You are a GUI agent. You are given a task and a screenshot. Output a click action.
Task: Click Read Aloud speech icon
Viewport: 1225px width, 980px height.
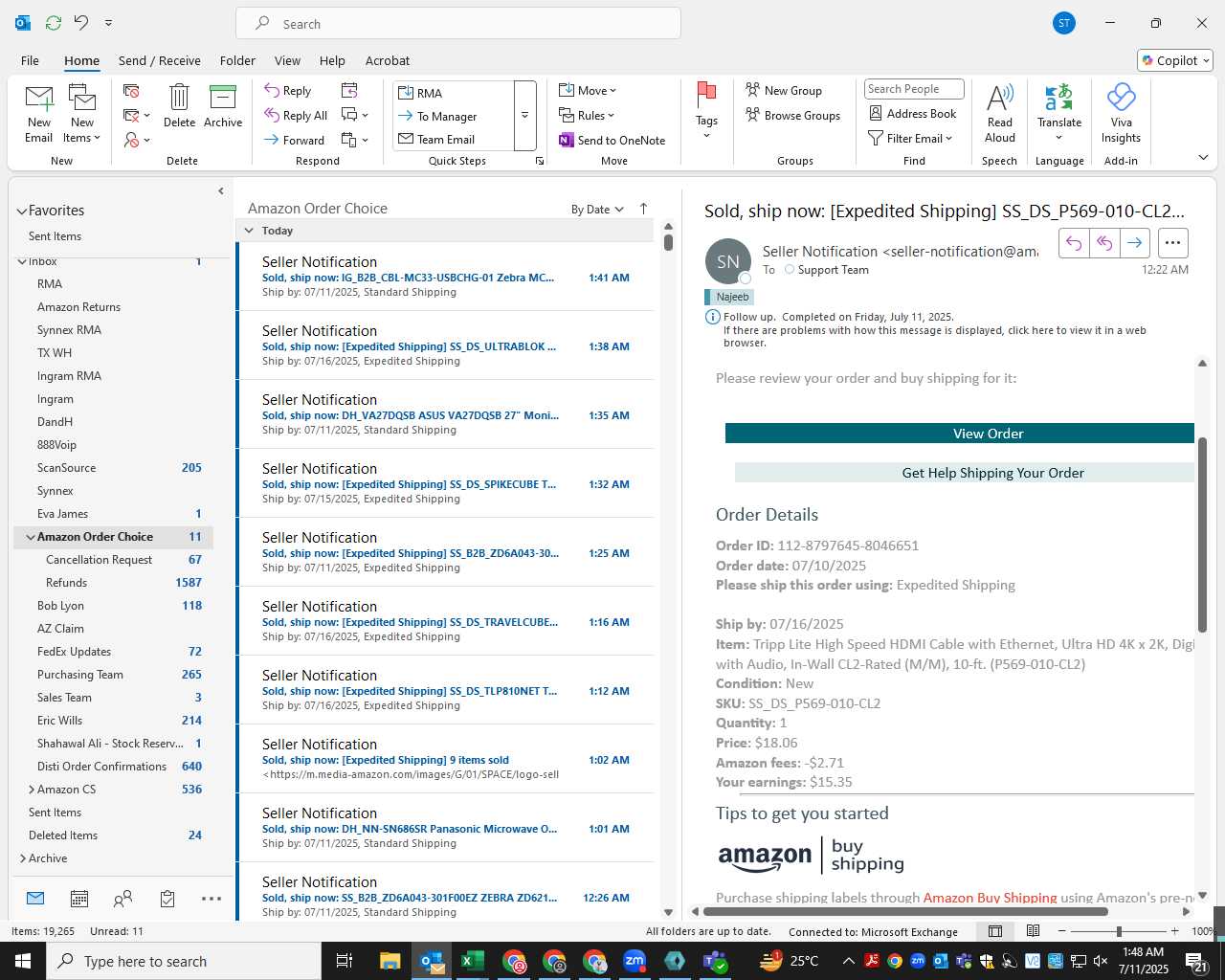click(x=999, y=113)
